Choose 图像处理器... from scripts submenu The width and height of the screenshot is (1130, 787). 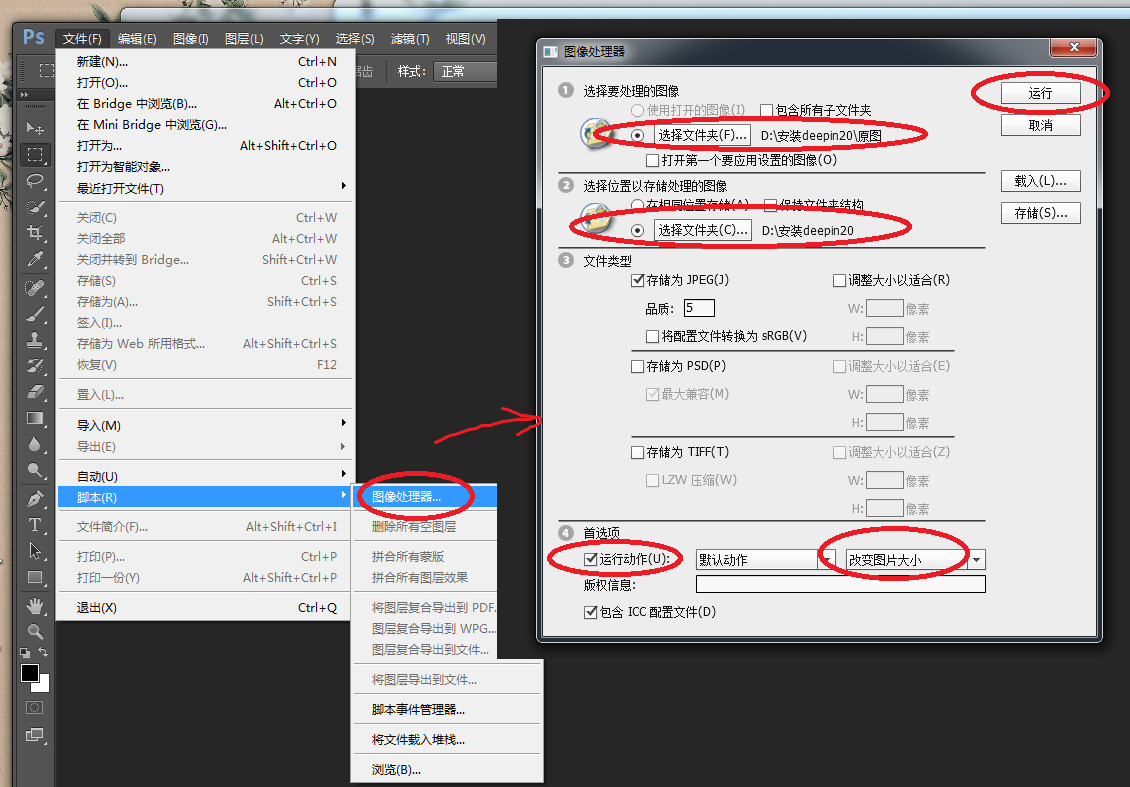point(424,497)
